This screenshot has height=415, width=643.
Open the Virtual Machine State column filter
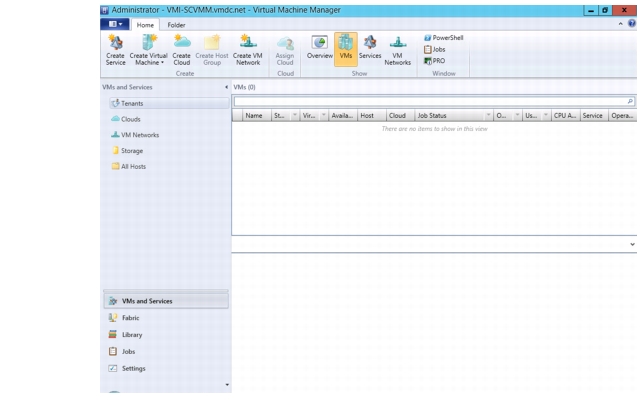pyautogui.click(x=324, y=116)
